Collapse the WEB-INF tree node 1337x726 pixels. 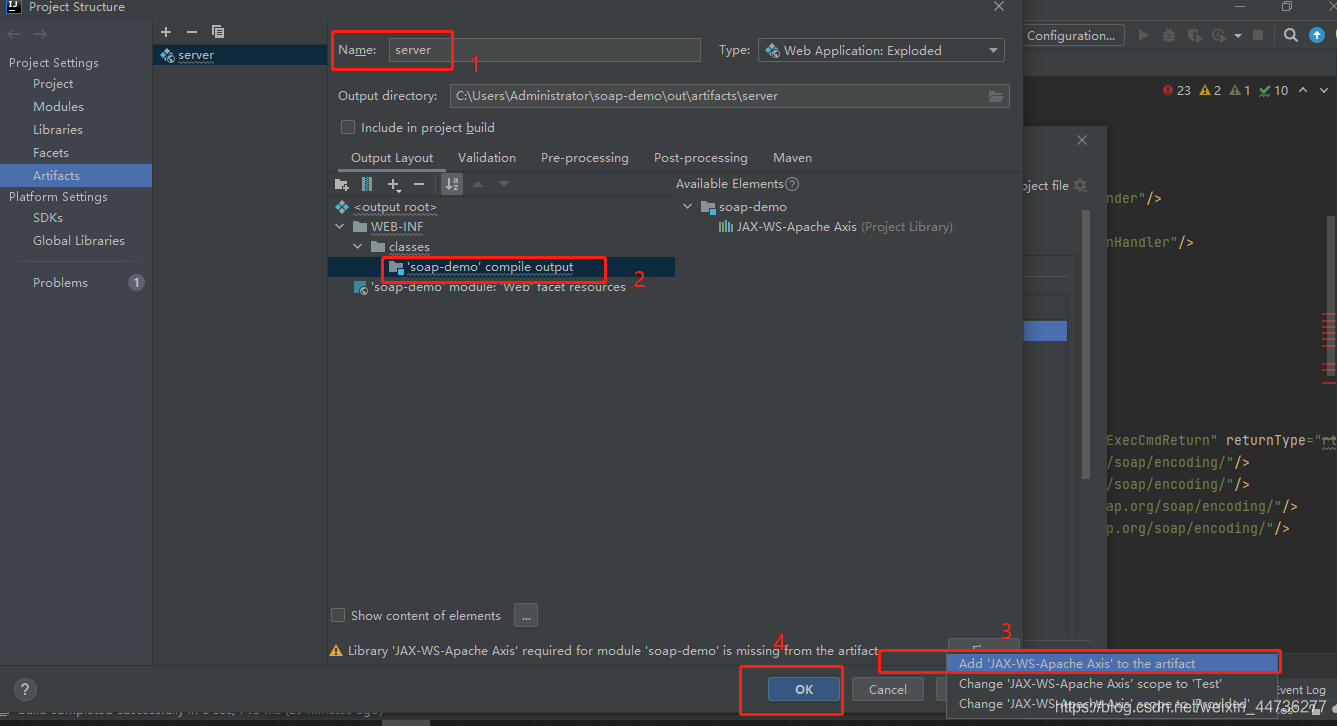(340, 226)
